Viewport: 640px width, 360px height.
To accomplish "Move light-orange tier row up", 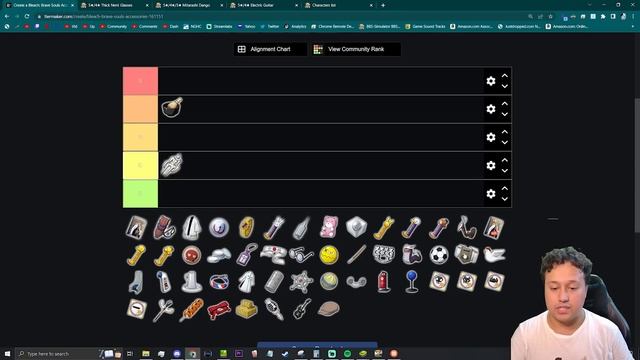I will 505,132.
